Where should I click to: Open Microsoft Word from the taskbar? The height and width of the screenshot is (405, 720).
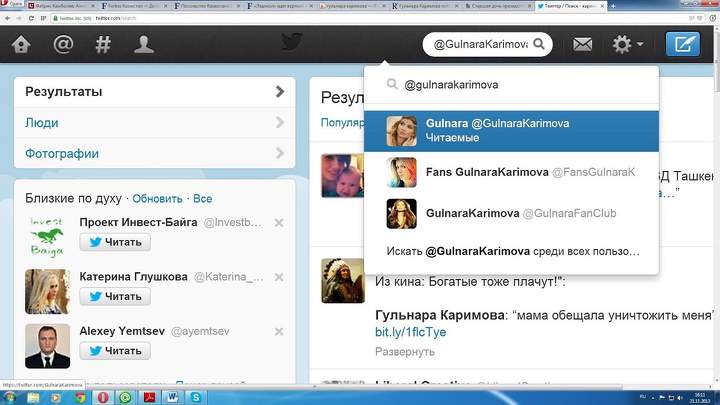173,397
